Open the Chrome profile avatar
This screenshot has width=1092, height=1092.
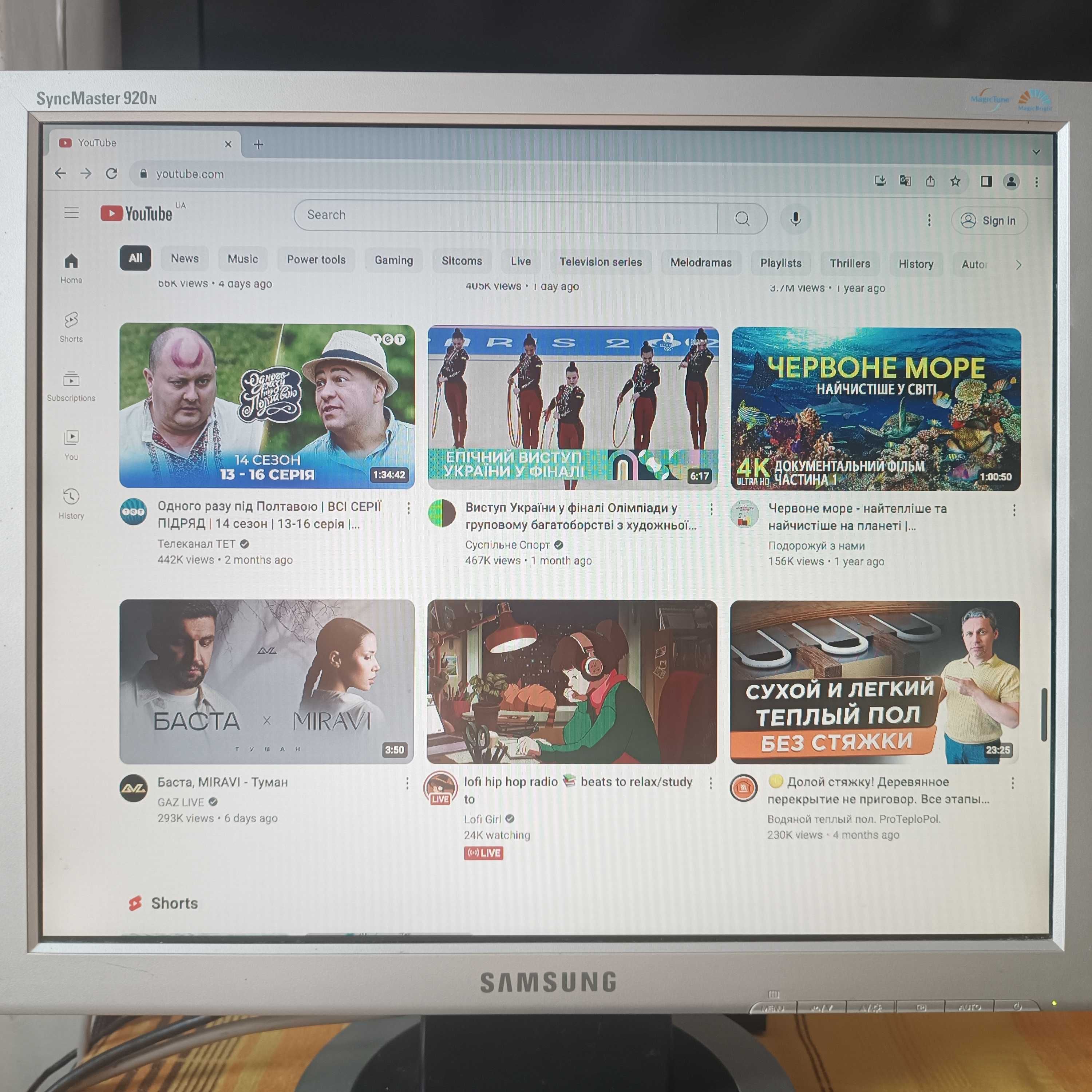(1011, 181)
